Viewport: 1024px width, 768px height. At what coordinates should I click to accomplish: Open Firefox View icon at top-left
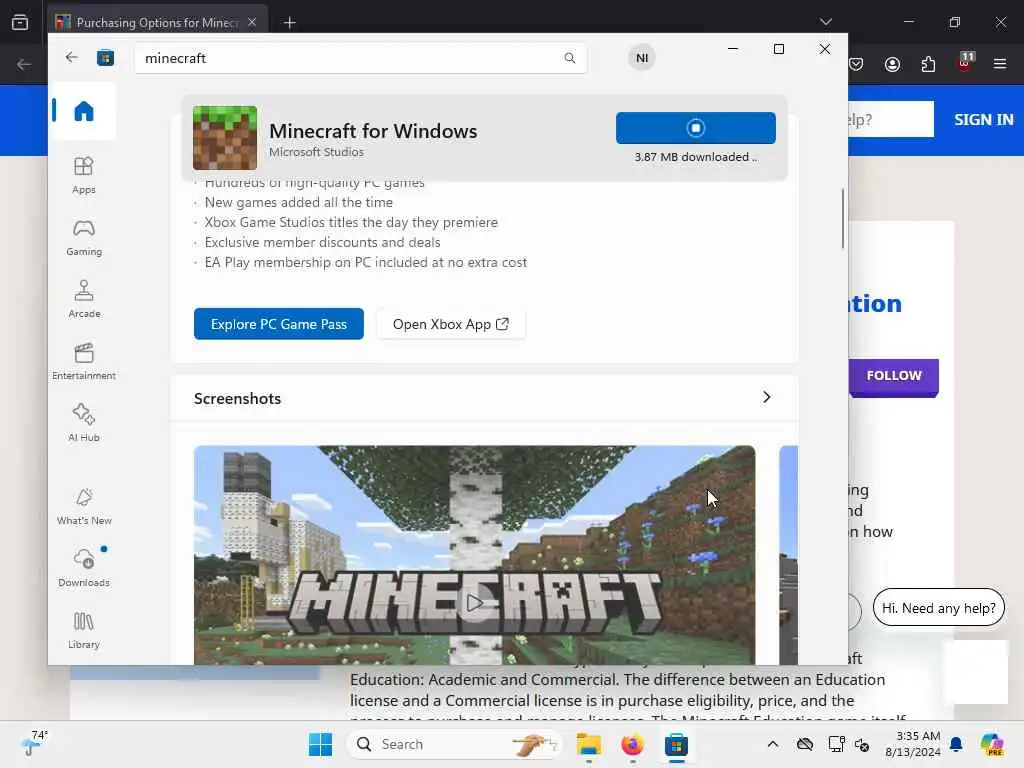[20, 22]
